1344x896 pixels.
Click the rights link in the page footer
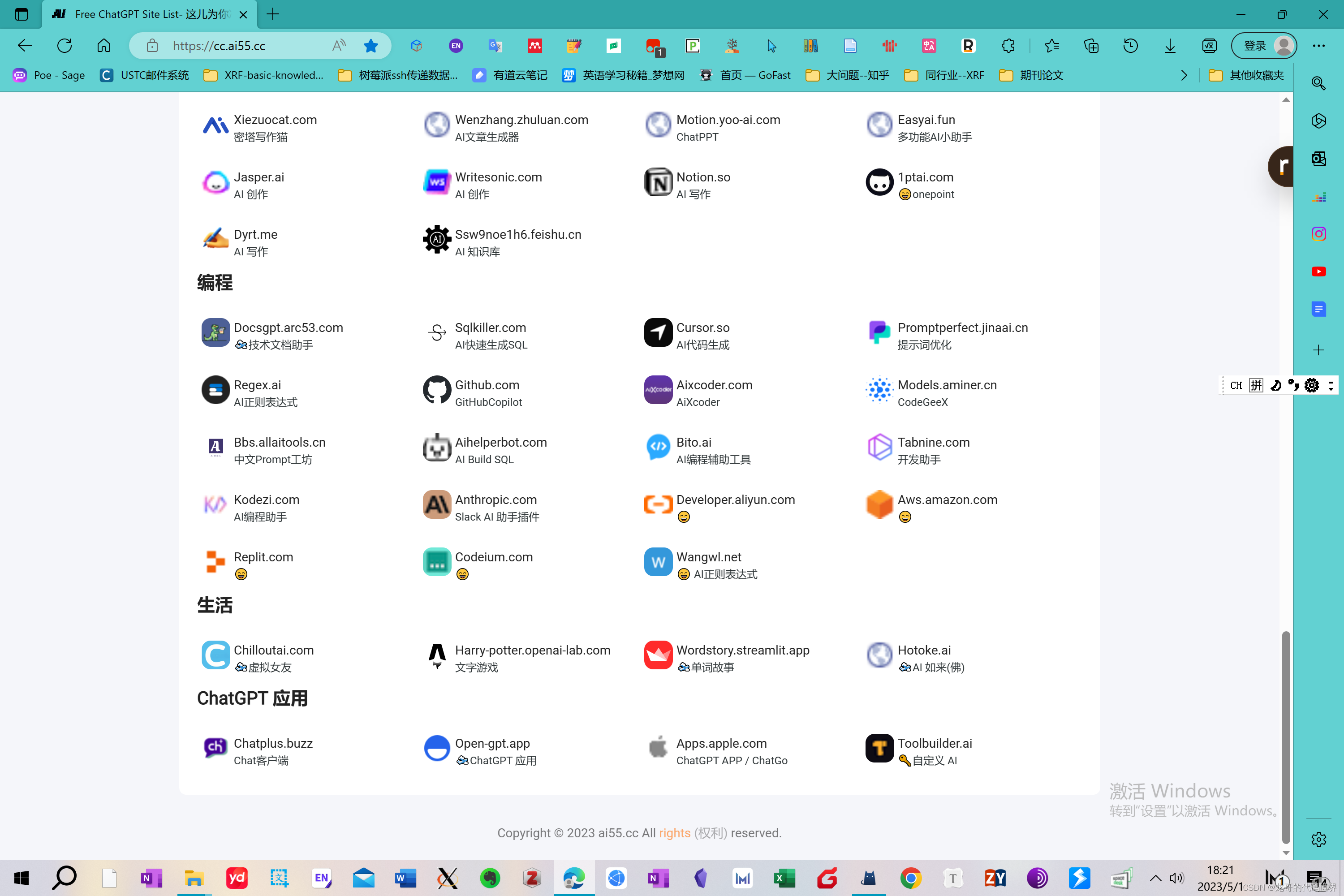click(x=675, y=833)
